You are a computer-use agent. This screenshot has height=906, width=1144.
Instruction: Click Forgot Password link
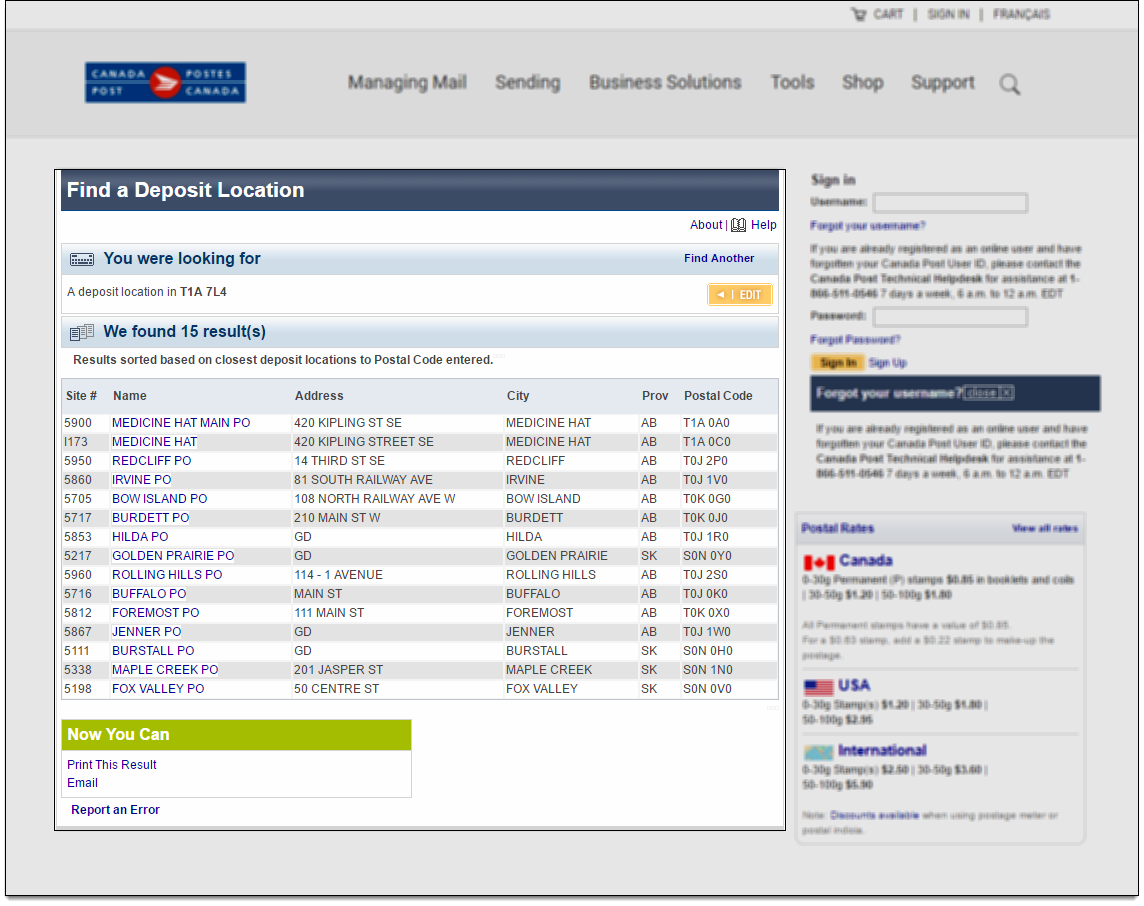click(x=855, y=340)
